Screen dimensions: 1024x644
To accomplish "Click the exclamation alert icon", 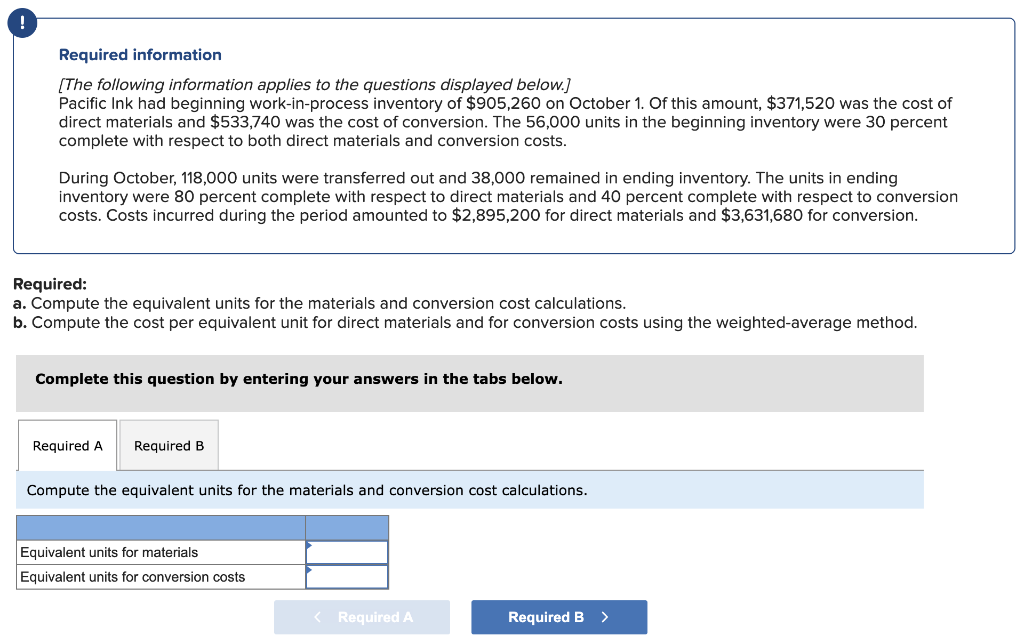I will 22,22.
